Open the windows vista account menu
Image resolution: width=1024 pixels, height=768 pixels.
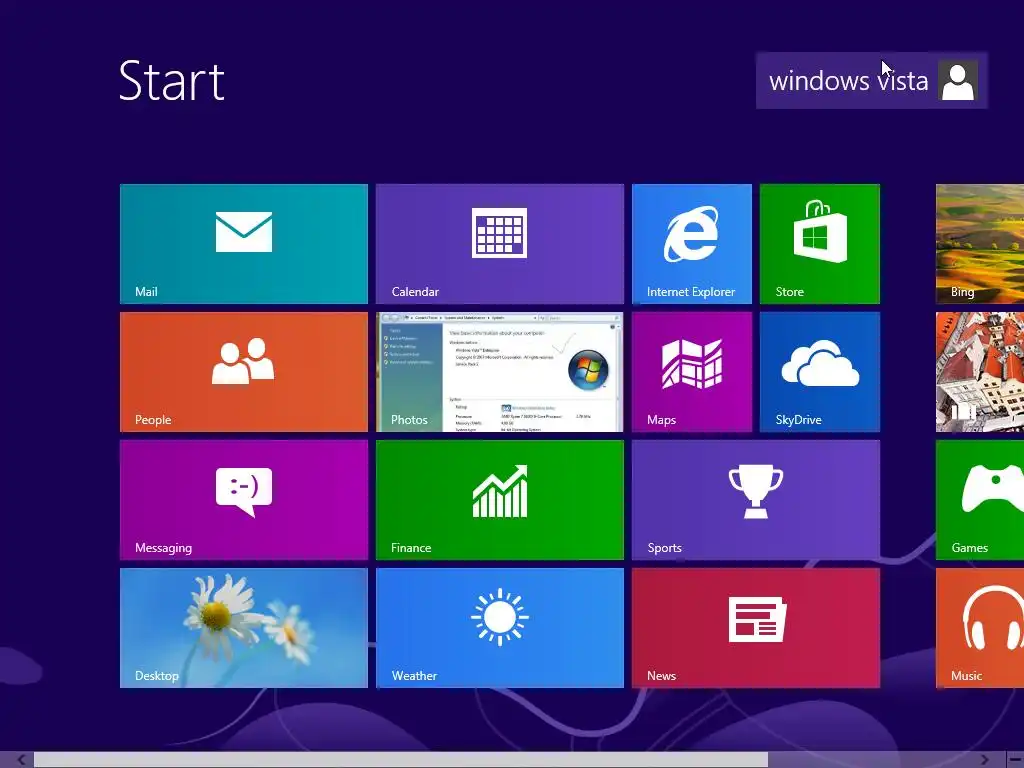[x=872, y=80]
